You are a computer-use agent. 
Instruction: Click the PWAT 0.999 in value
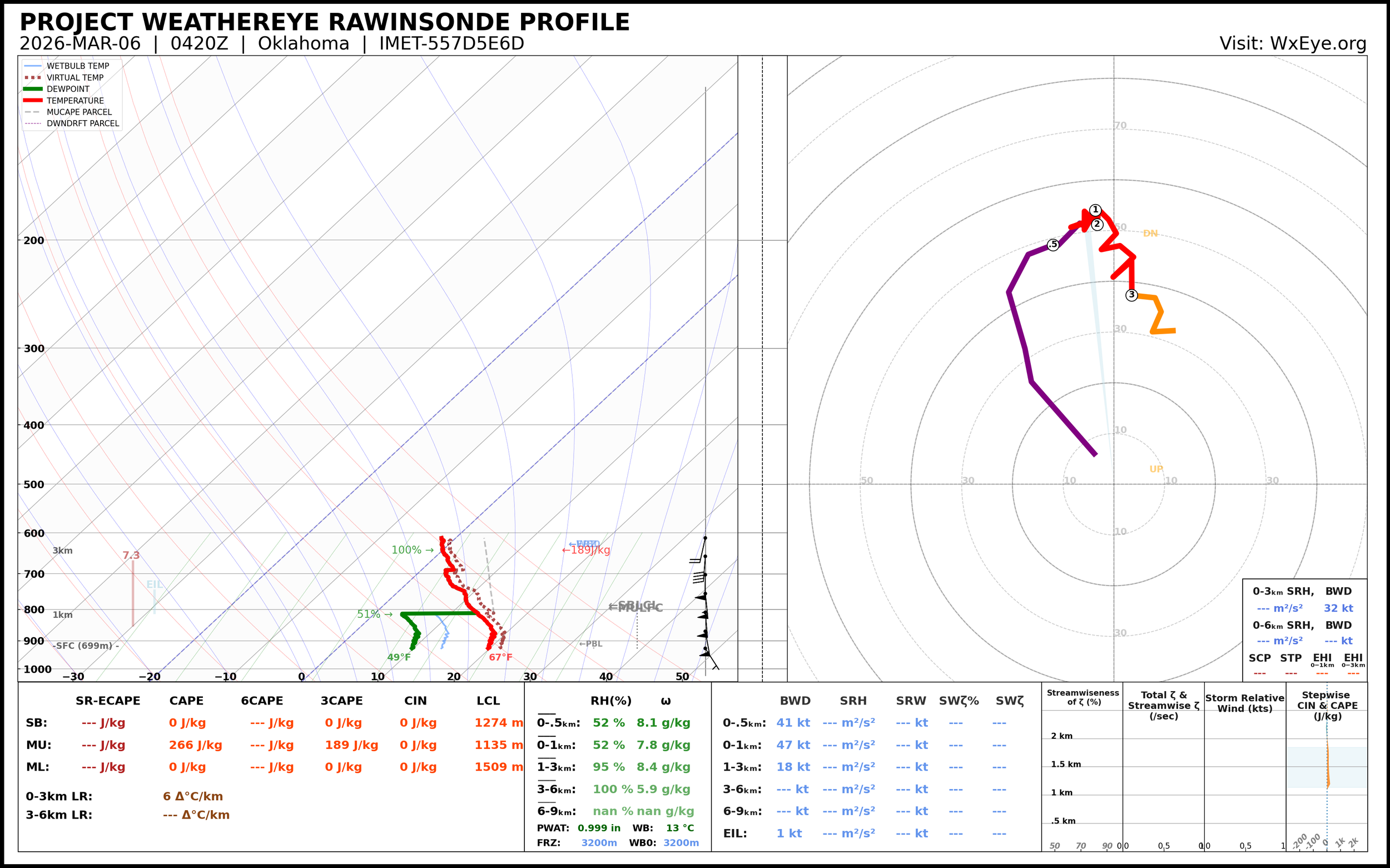pyautogui.click(x=599, y=828)
